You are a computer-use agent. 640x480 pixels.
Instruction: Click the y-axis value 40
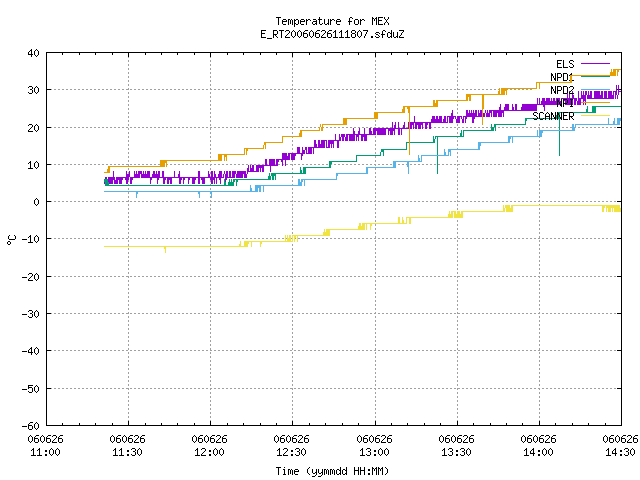(33, 53)
